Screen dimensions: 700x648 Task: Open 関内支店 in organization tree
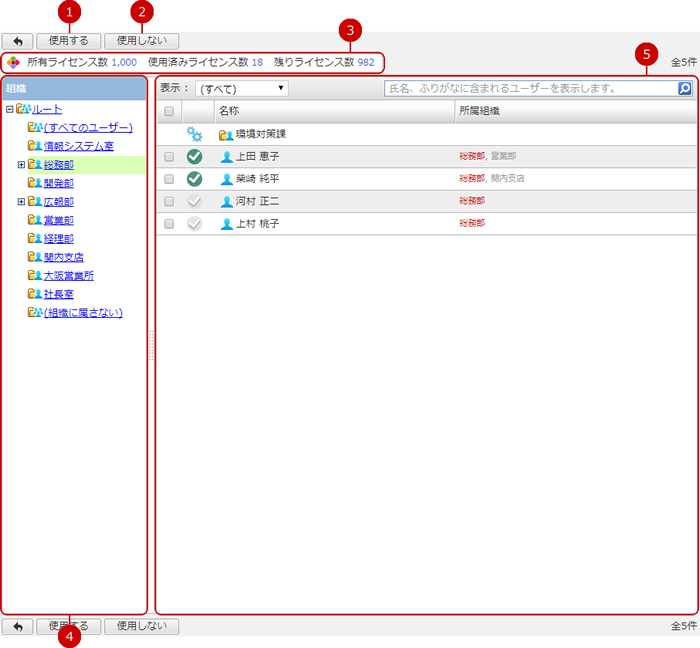click(64, 257)
